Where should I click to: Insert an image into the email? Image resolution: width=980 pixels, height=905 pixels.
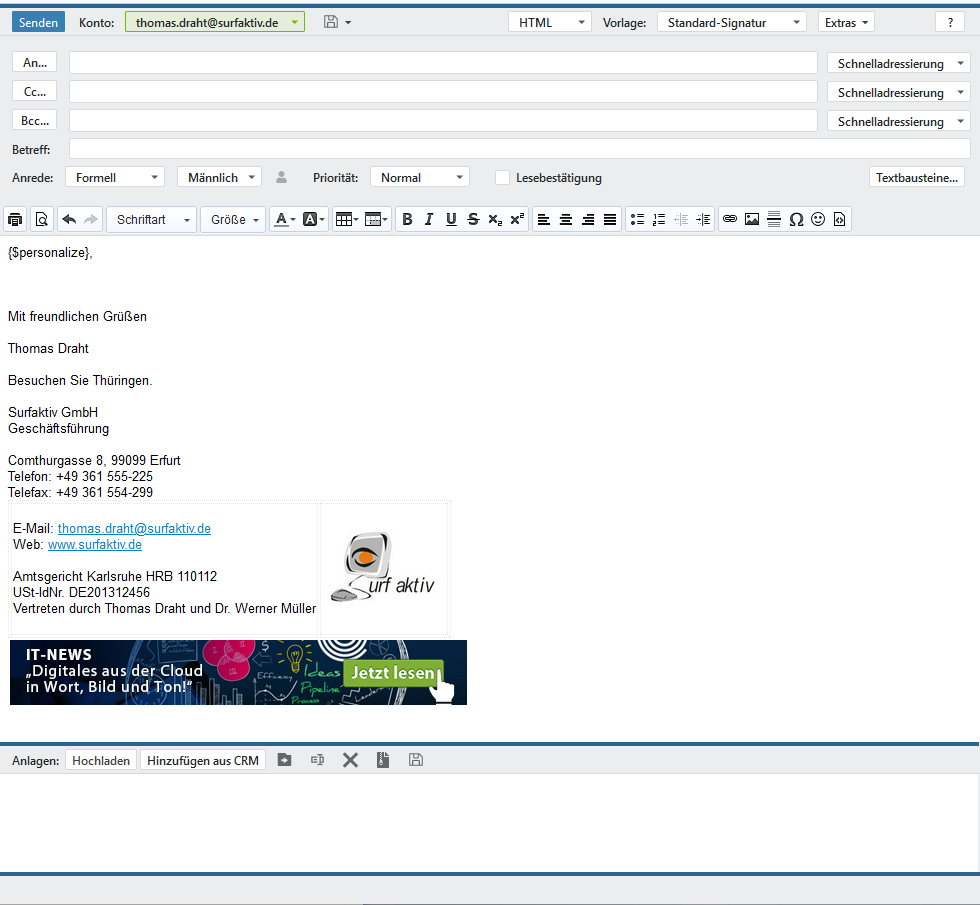tap(752, 219)
